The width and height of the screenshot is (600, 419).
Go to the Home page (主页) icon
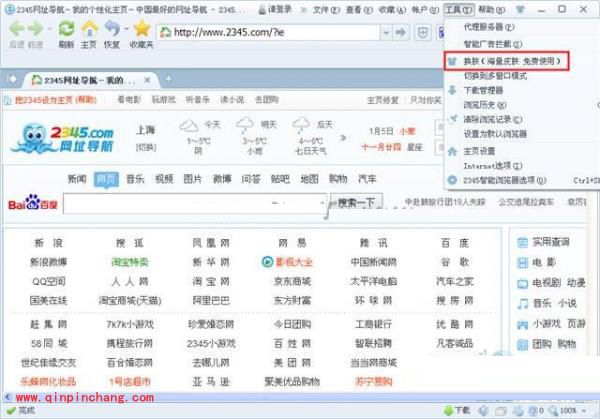90,29
